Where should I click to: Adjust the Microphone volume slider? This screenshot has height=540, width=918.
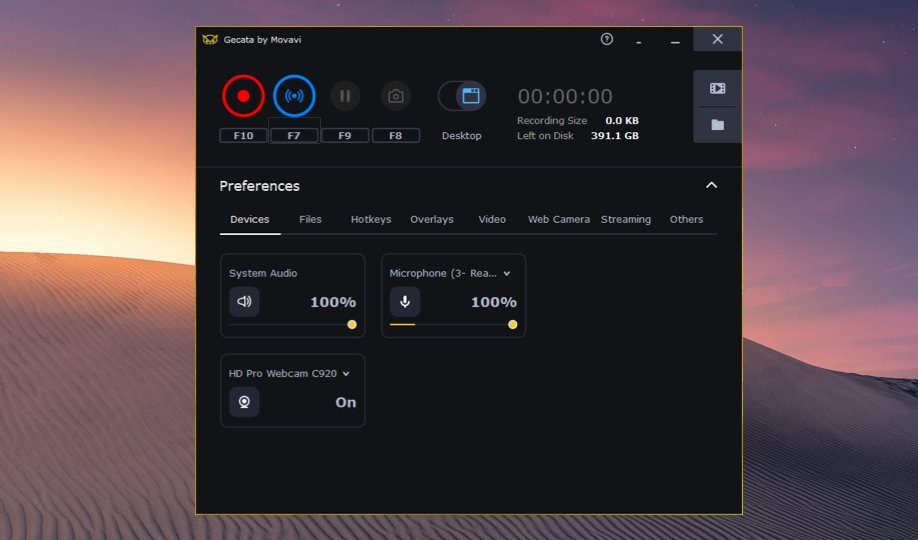click(x=454, y=324)
